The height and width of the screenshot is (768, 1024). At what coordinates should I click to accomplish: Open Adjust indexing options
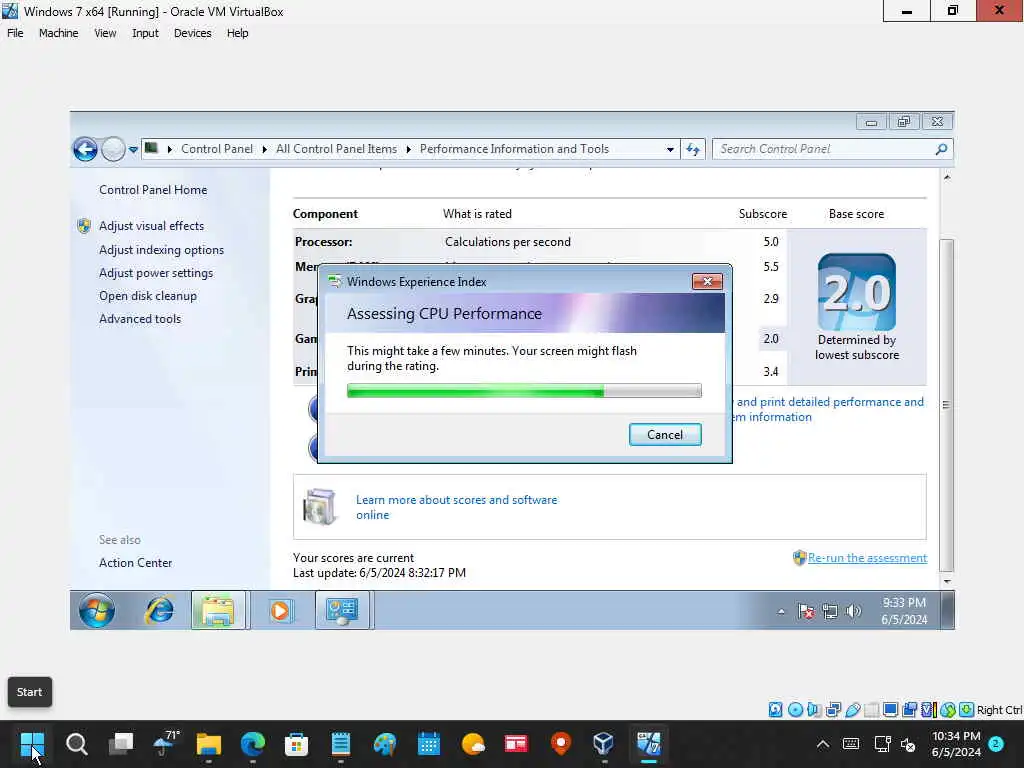click(161, 250)
